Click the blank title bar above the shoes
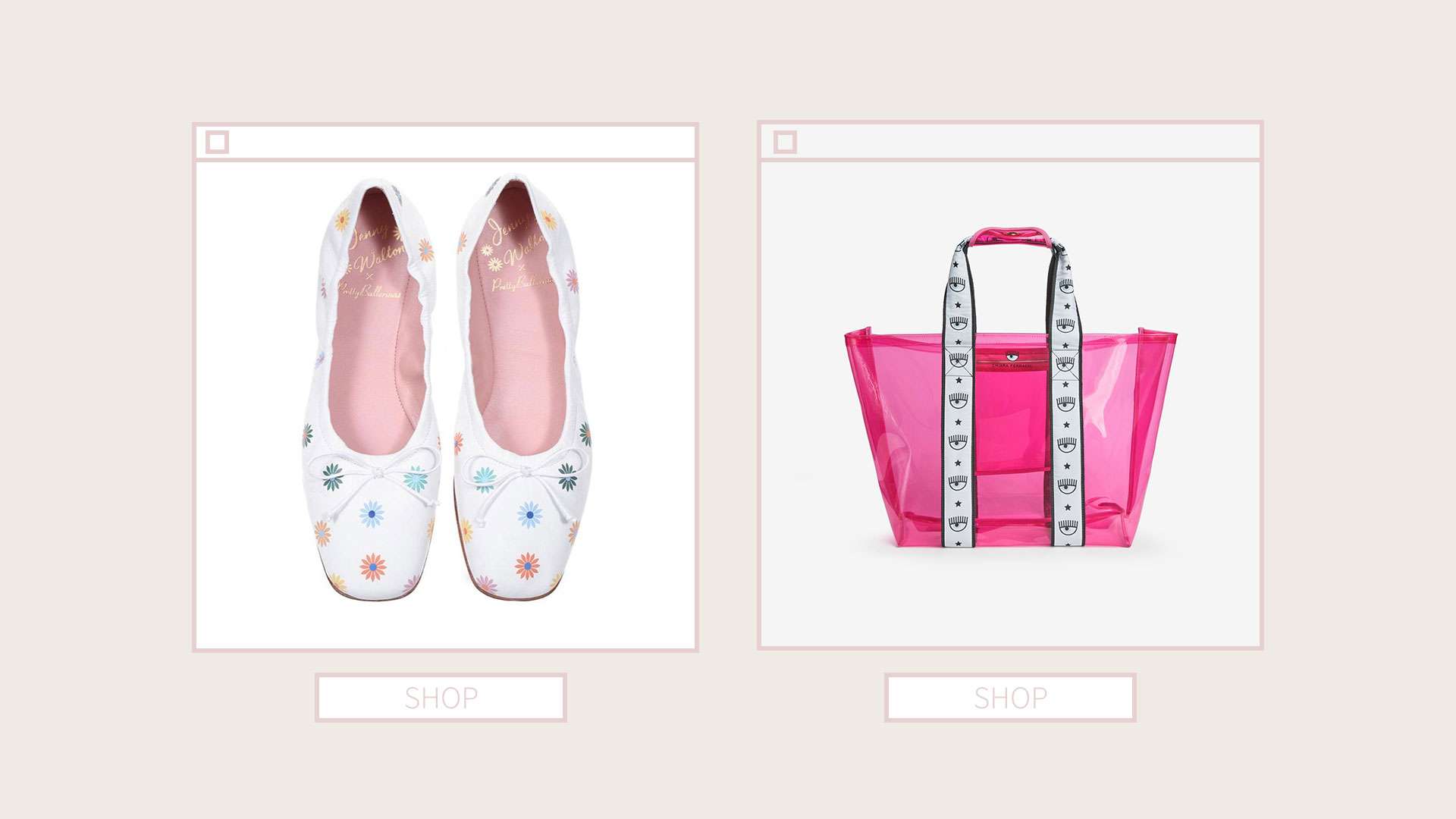1456x819 pixels. pos(461,142)
